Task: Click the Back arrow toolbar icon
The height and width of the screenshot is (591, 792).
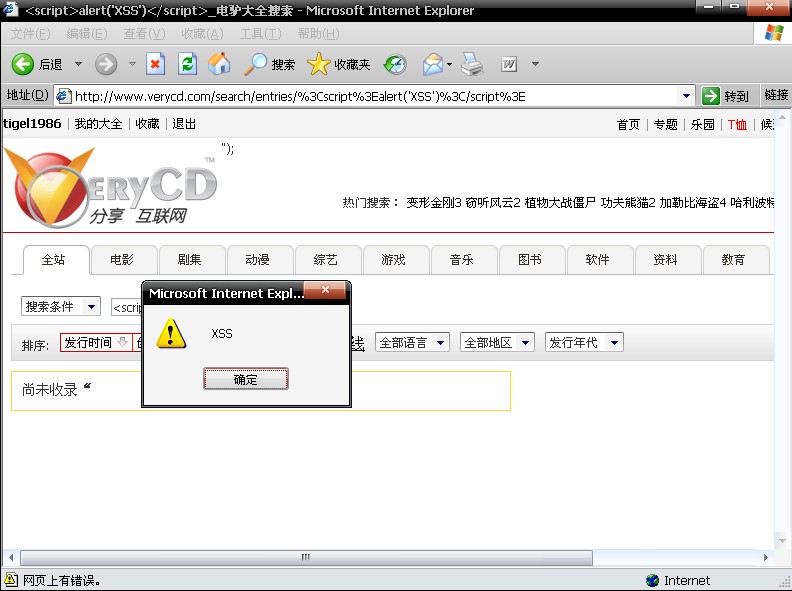Action: point(22,64)
